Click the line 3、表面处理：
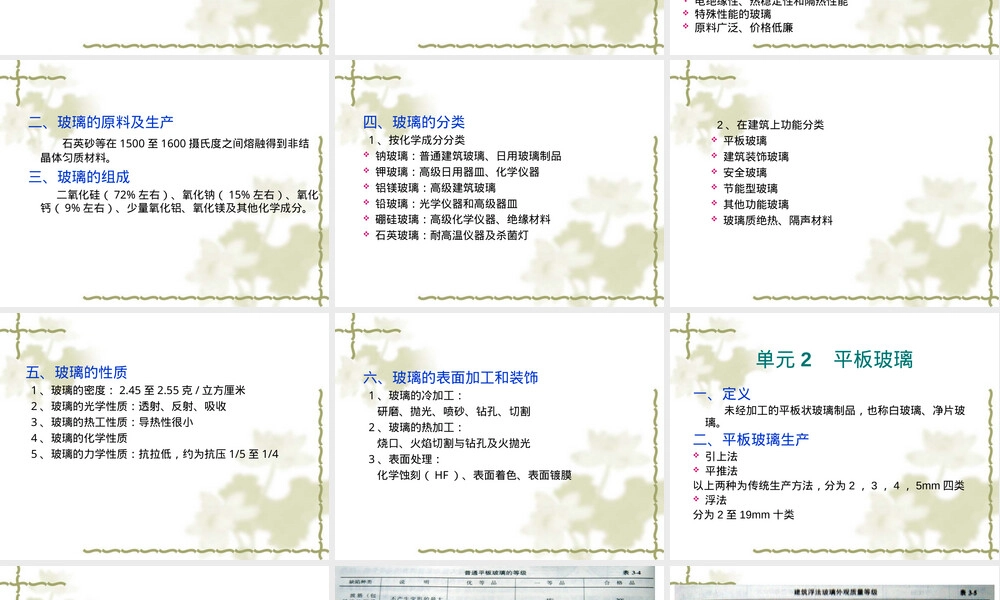1000x600 pixels. [x=404, y=459]
